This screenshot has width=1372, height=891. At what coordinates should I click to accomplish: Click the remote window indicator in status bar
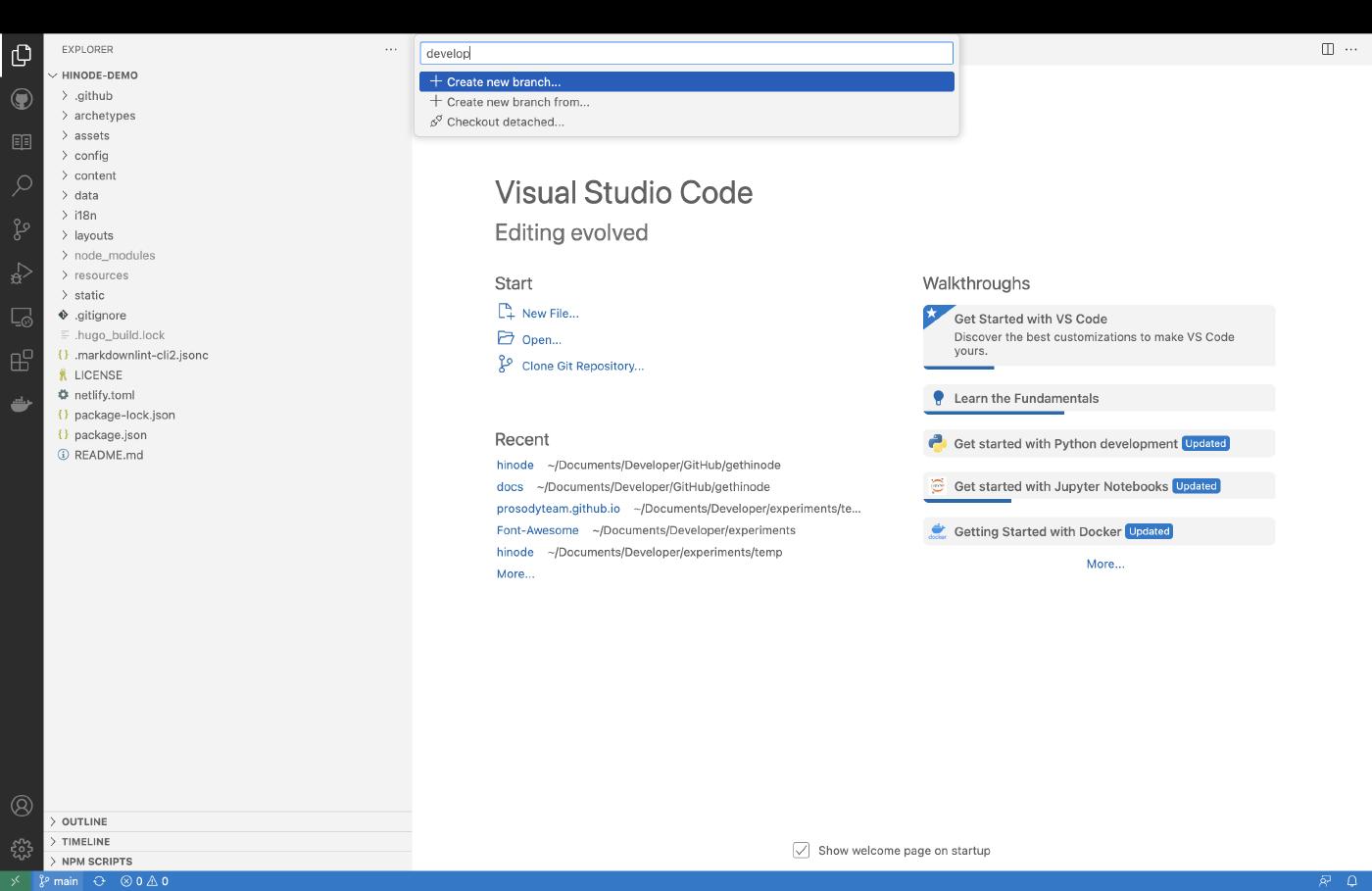coord(16,881)
